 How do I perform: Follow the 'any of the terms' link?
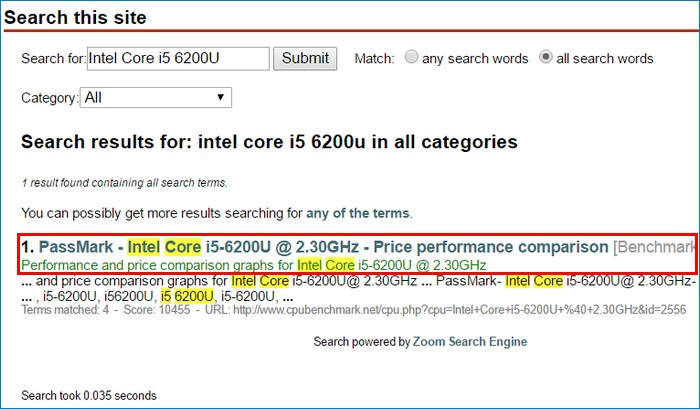pyautogui.click(x=358, y=213)
